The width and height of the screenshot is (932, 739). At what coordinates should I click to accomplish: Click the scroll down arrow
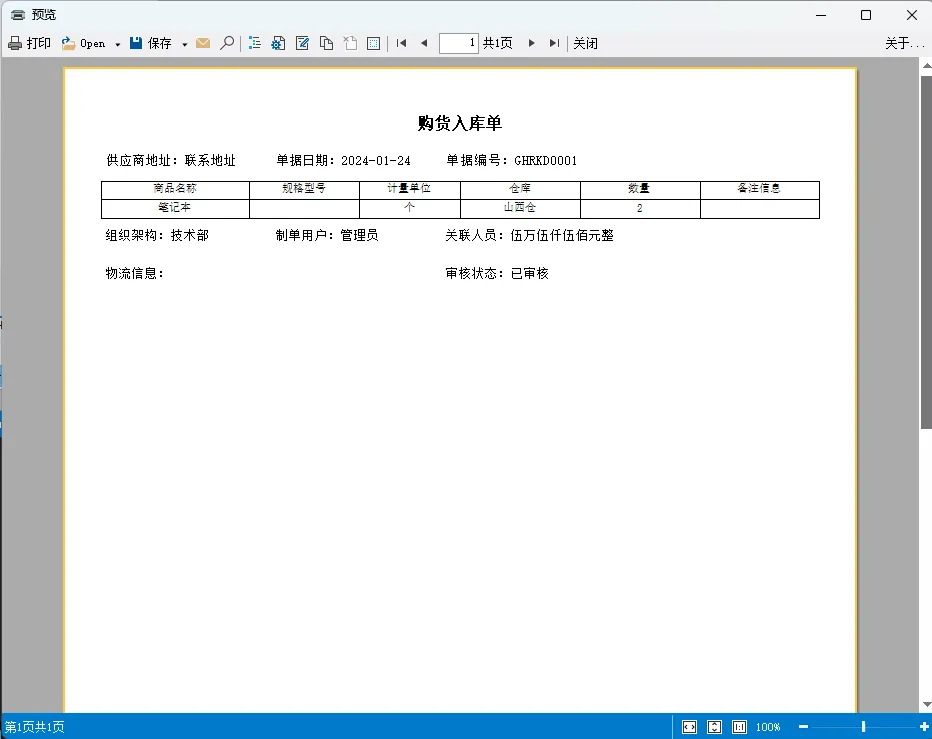[926, 705]
